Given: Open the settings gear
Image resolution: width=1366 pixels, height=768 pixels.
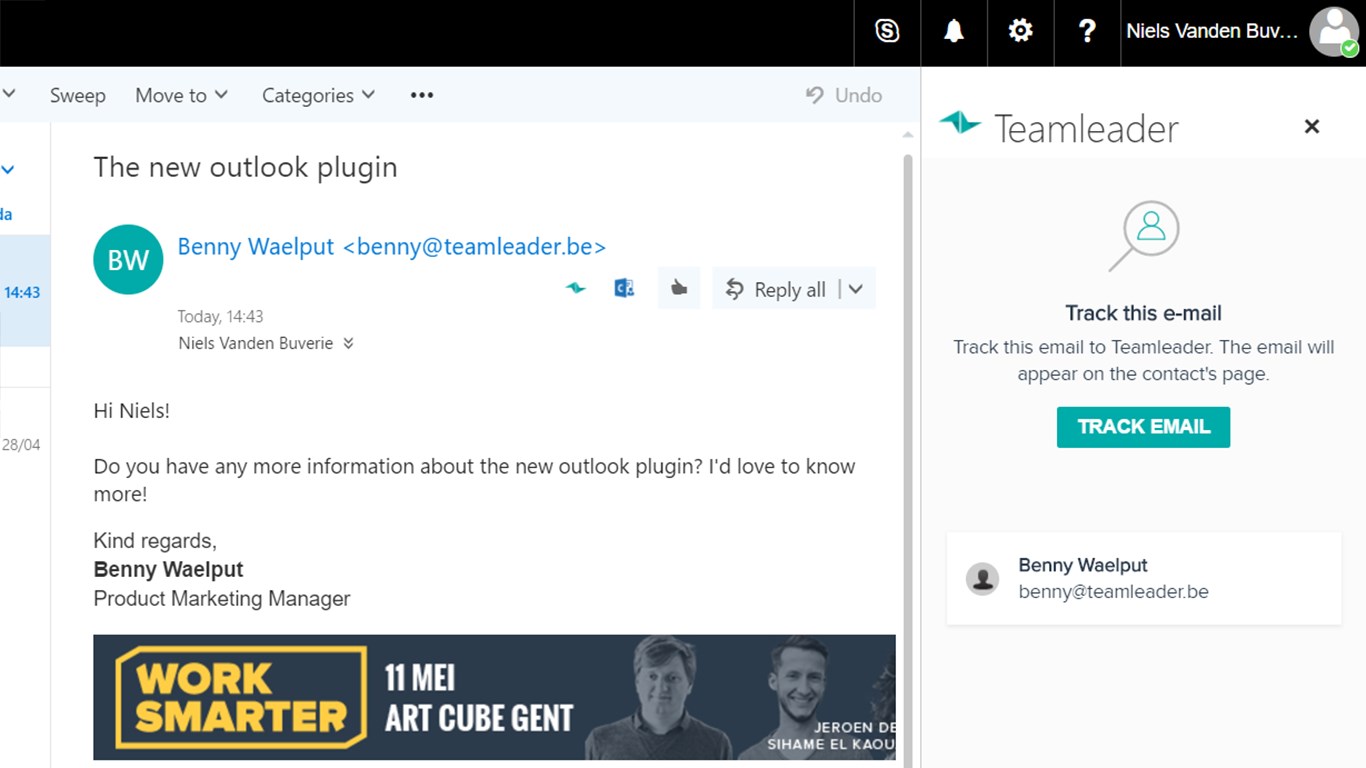Looking at the screenshot, I should pyautogui.click(x=1020, y=31).
